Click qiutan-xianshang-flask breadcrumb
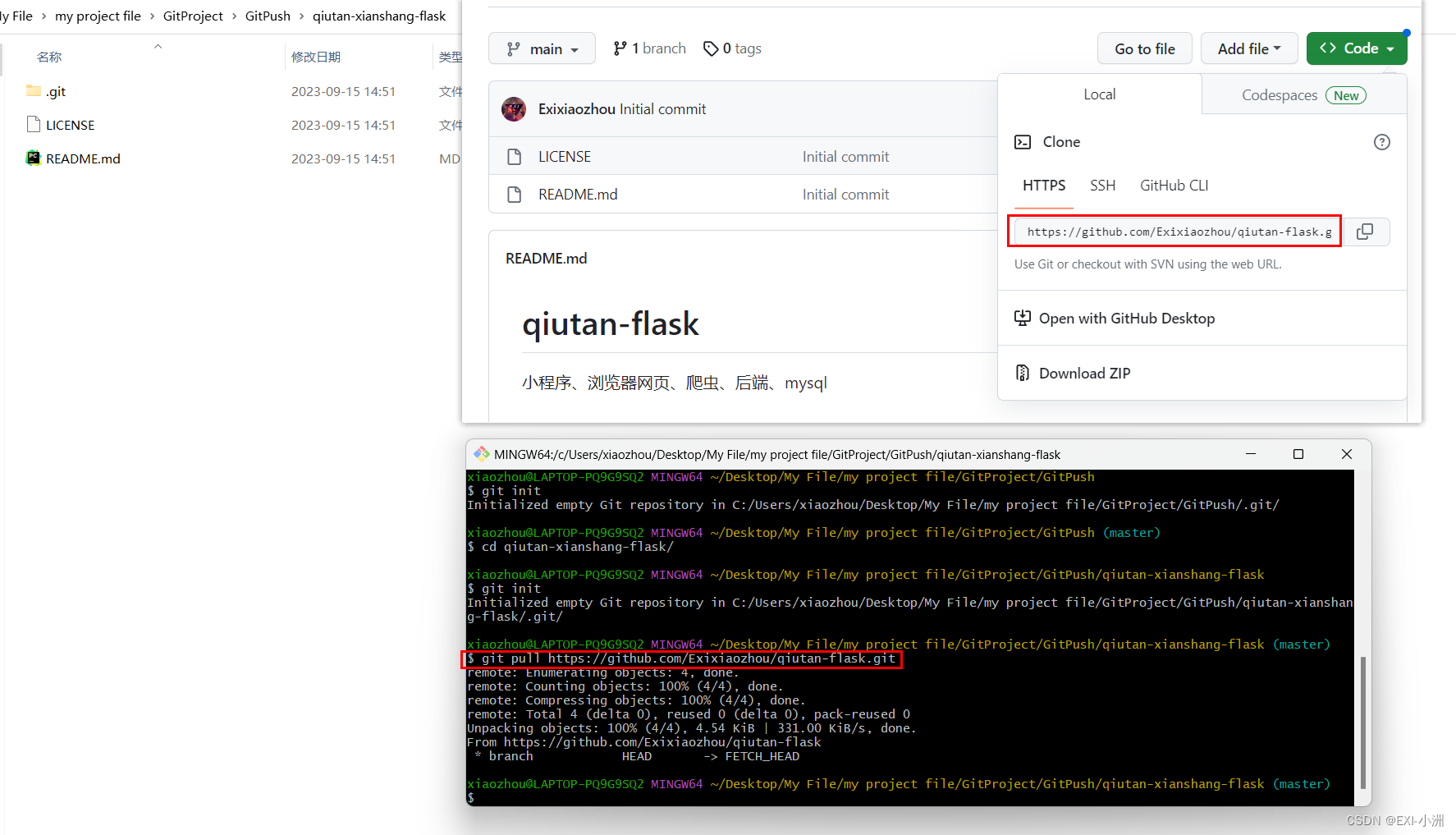Screen dimensions: 1456x835 (x=379, y=16)
